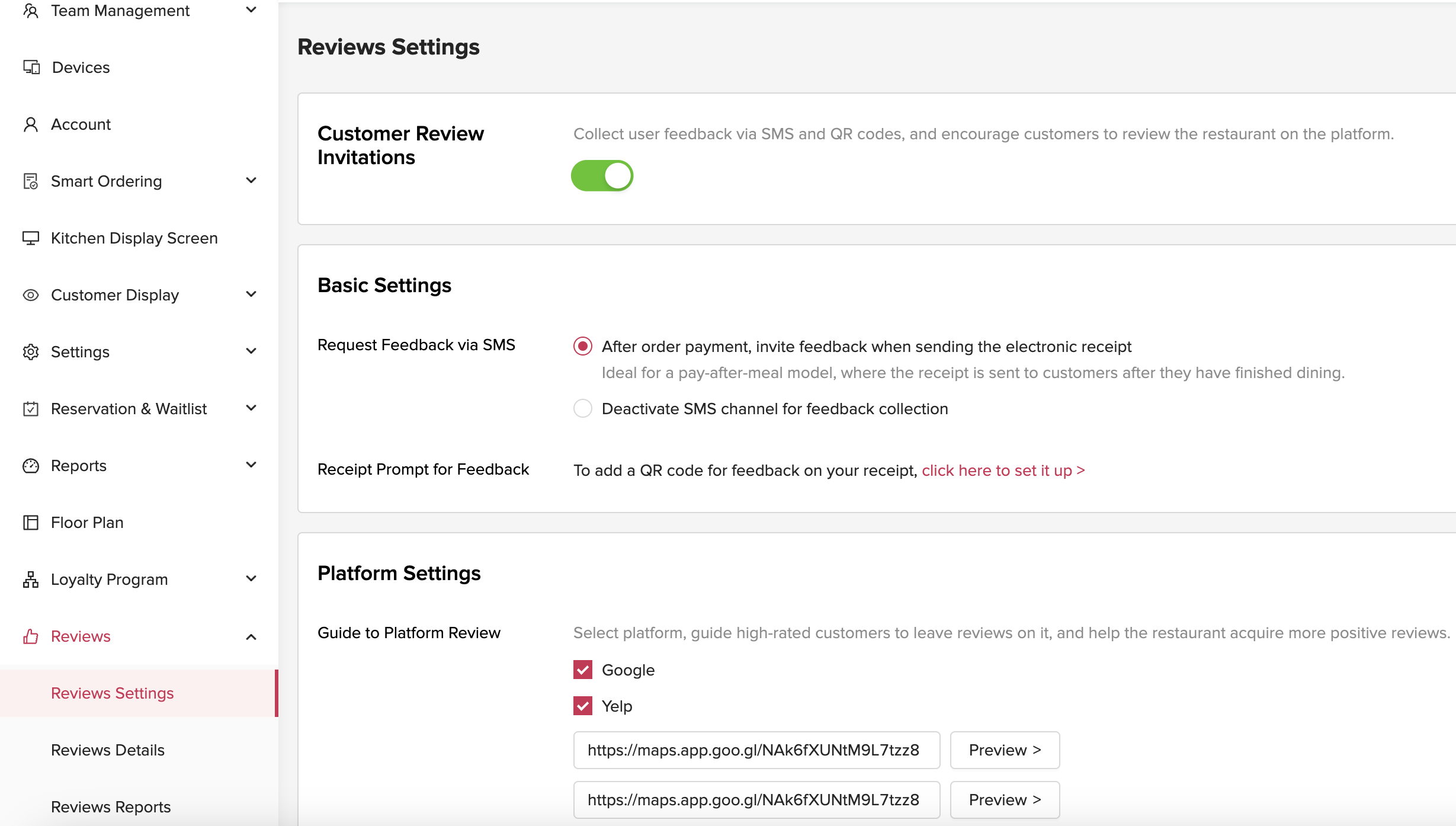This screenshot has width=1456, height=826.
Task: Click the second review URL input field
Action: 756,800
